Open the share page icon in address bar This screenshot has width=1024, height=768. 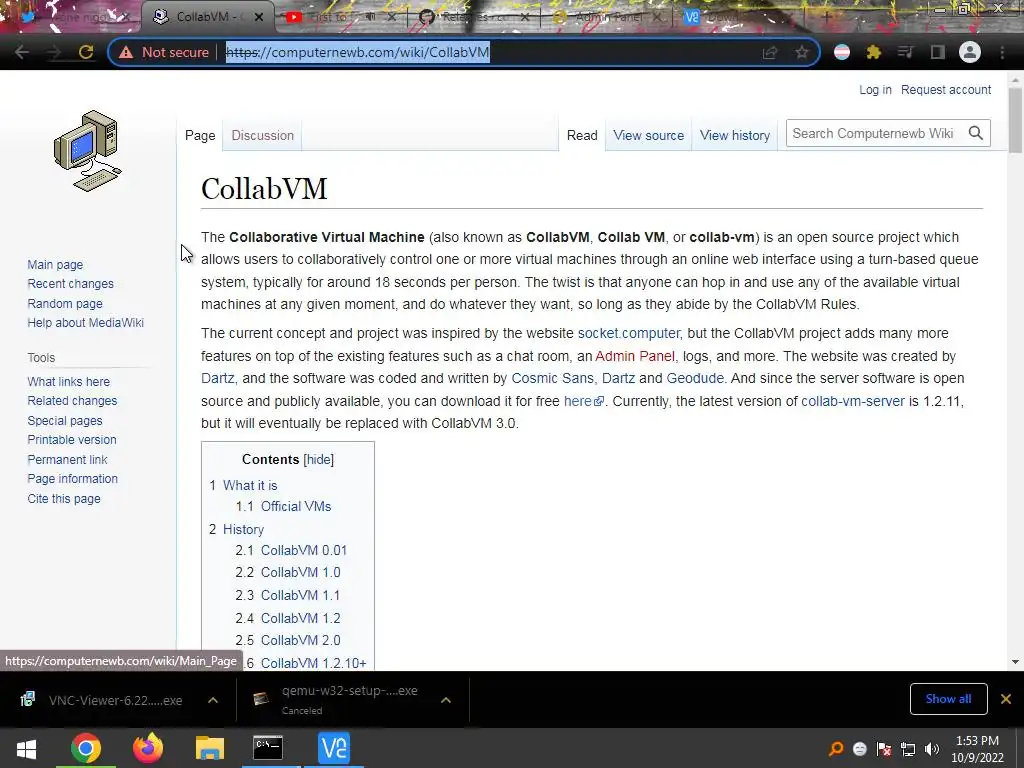[x=770, y=53]
